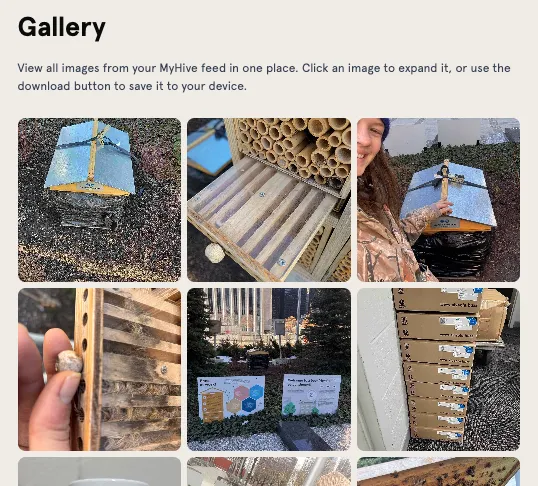
Task: Expand the bamboo tubes bee hotel photo
Action: pos(269,200)
